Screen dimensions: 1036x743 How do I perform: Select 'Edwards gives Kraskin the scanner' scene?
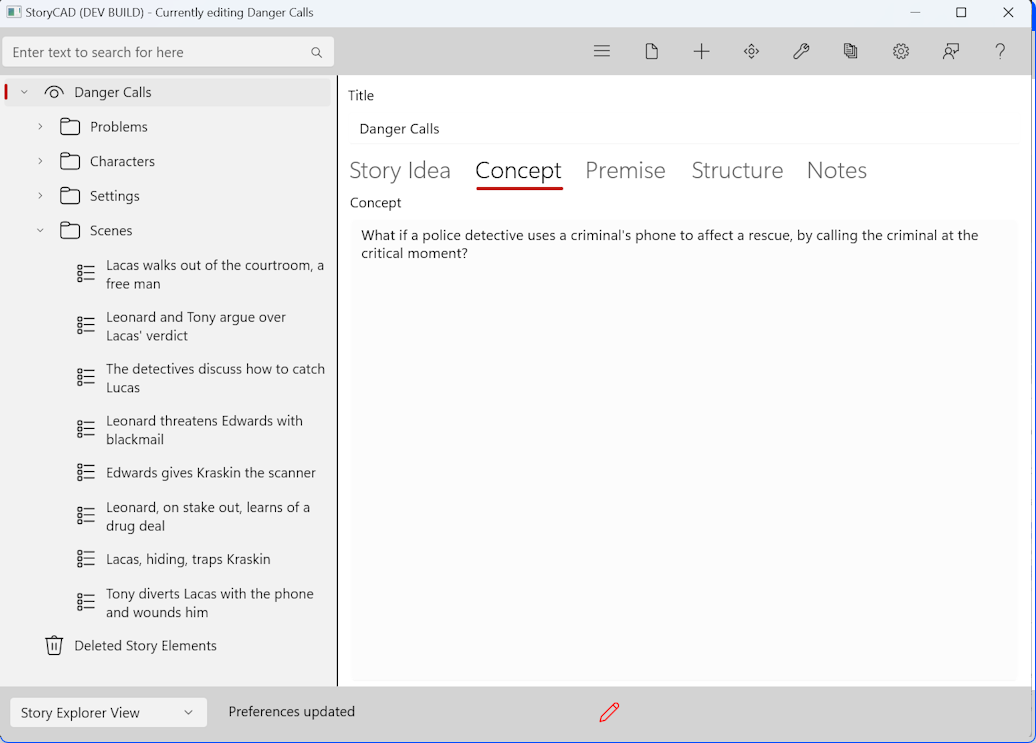coord(211,473)
